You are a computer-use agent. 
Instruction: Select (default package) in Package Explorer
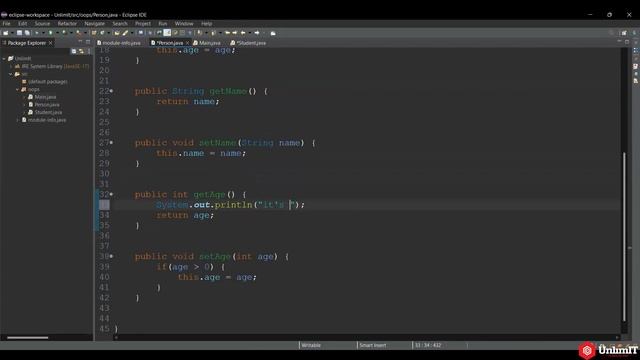[x=47, y=82]
